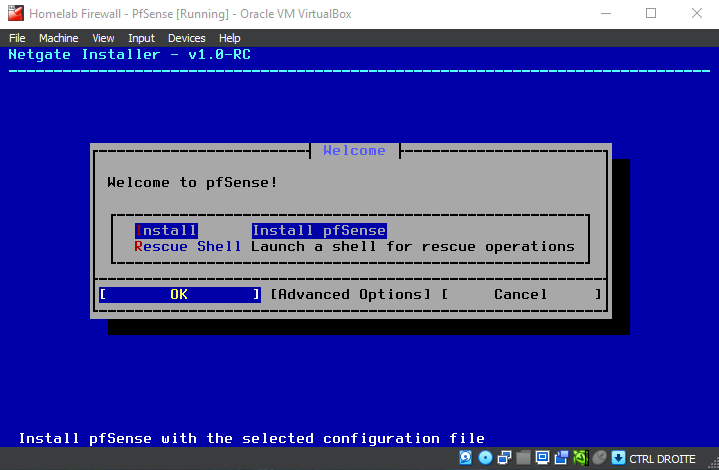Click the 'Install pfSense' description text

[319, 230]
